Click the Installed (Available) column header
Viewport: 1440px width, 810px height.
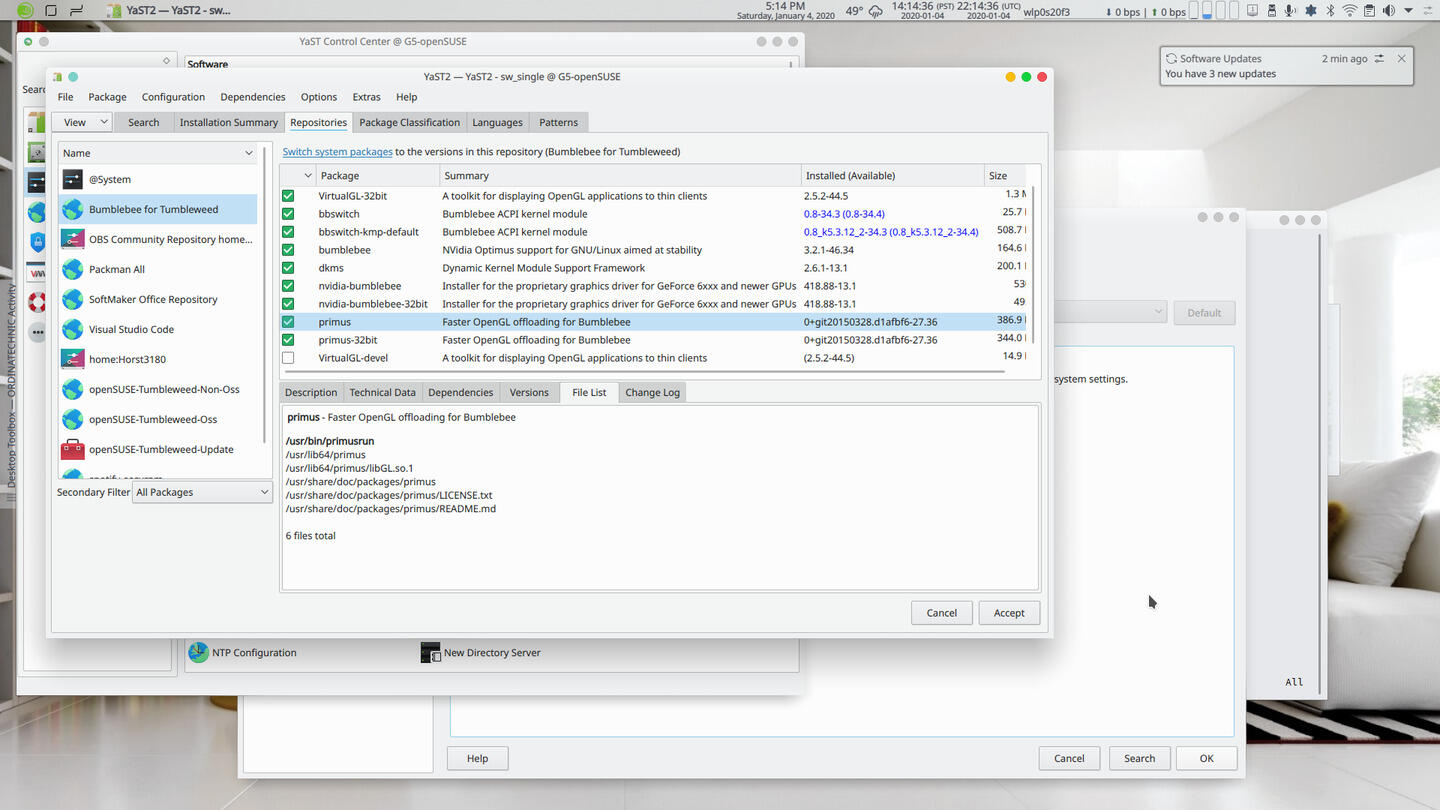pyautogui.click(x=892, y=175)
